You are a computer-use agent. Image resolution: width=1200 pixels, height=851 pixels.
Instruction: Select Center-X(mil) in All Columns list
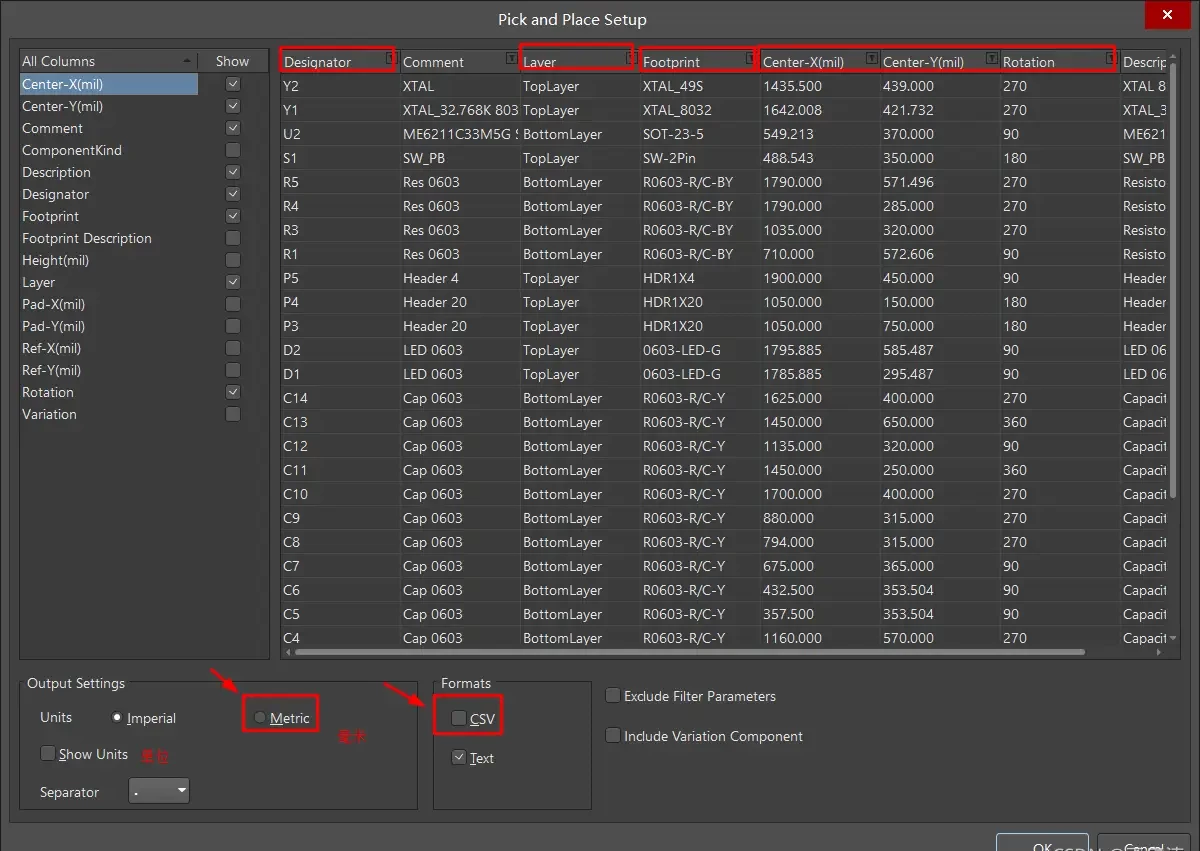109,84
